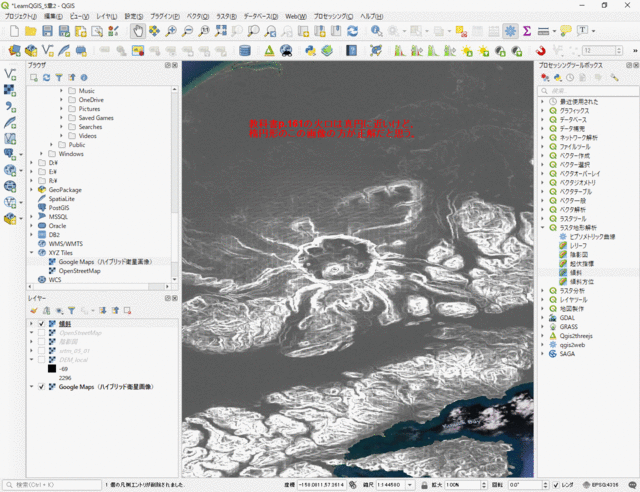This screenshot has height=492, width=640.
Task: Click the Map Tips yellow speech bubble icon
Action: (x=566, y=31)
